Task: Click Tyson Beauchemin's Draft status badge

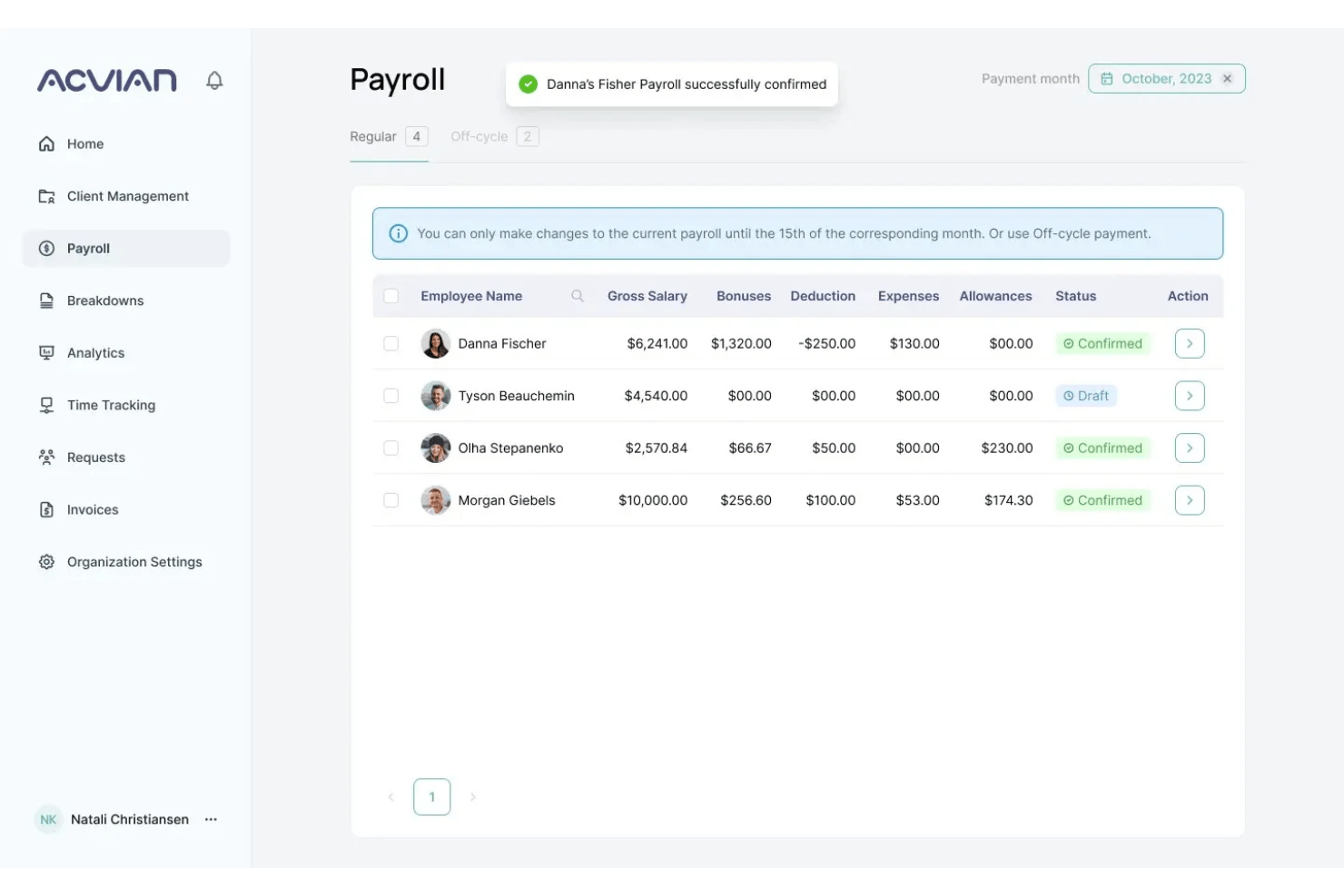Action: click(1087, 396)
